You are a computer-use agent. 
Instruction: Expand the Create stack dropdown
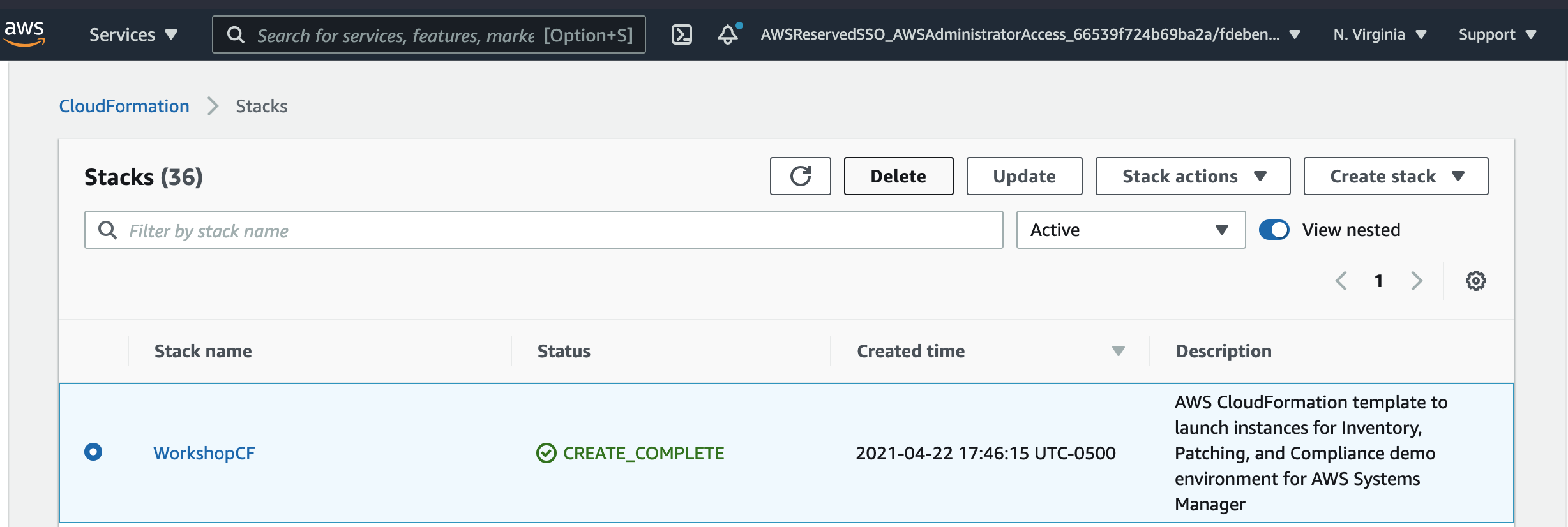tap(1396, 176)
